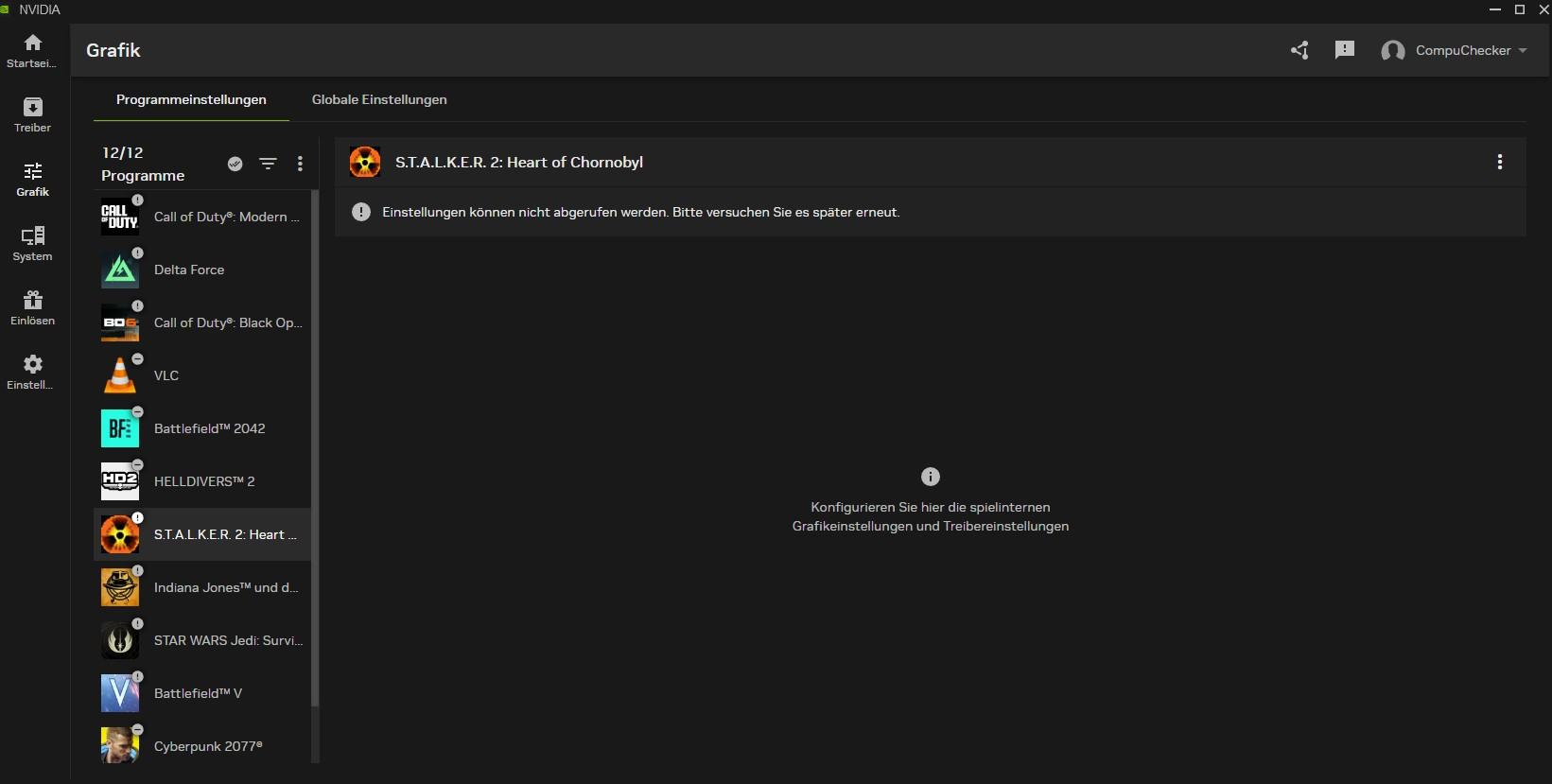
Task: Select VLC in program list
Action: pyautogui.click(x=202, y=375)
